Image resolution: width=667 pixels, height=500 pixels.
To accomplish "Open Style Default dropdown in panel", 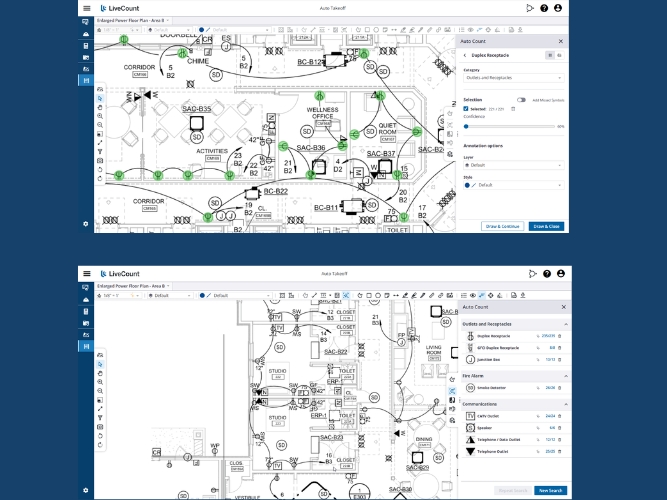I will point(513,185).
